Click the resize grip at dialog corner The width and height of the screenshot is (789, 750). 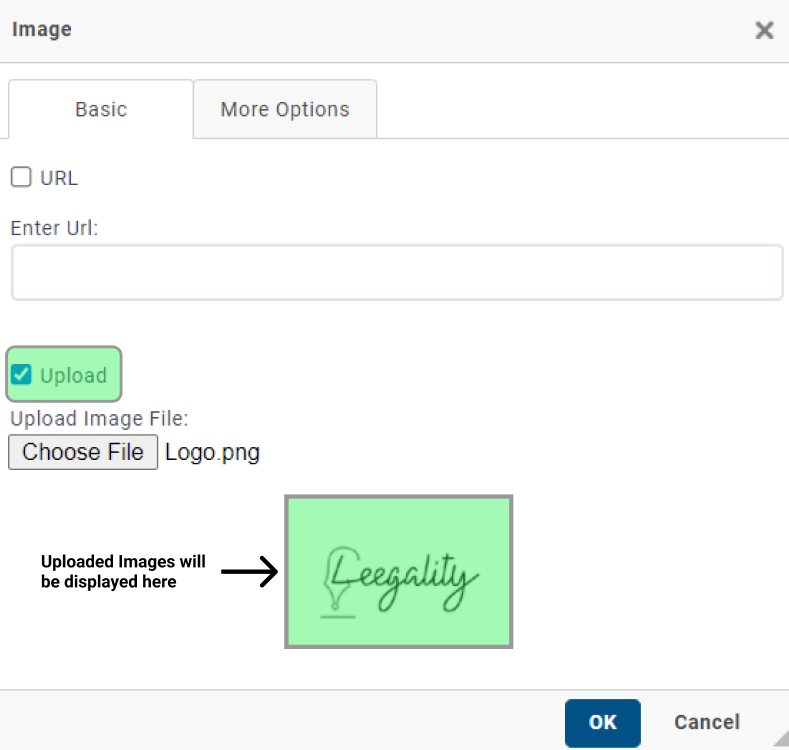point(781,738)
